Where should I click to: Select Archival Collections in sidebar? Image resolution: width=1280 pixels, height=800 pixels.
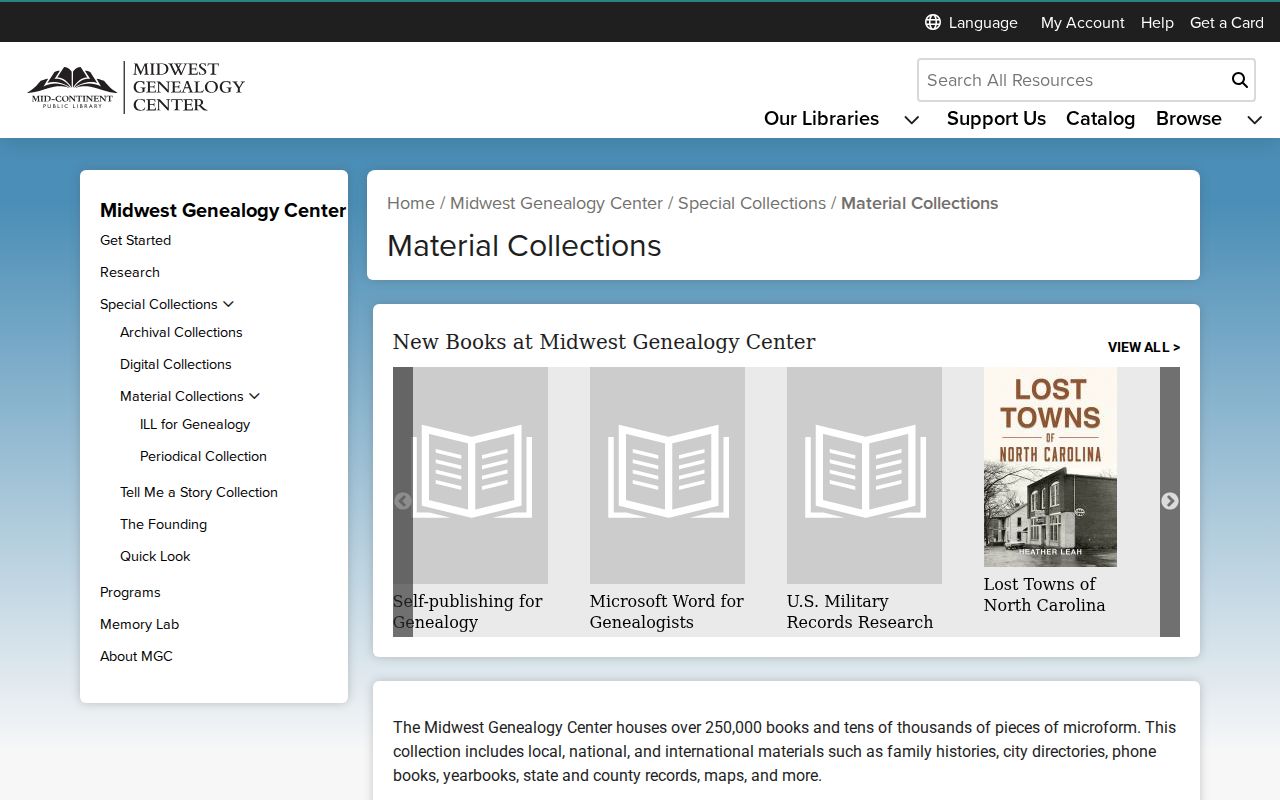pyautogui.click(x=181, y=332)
